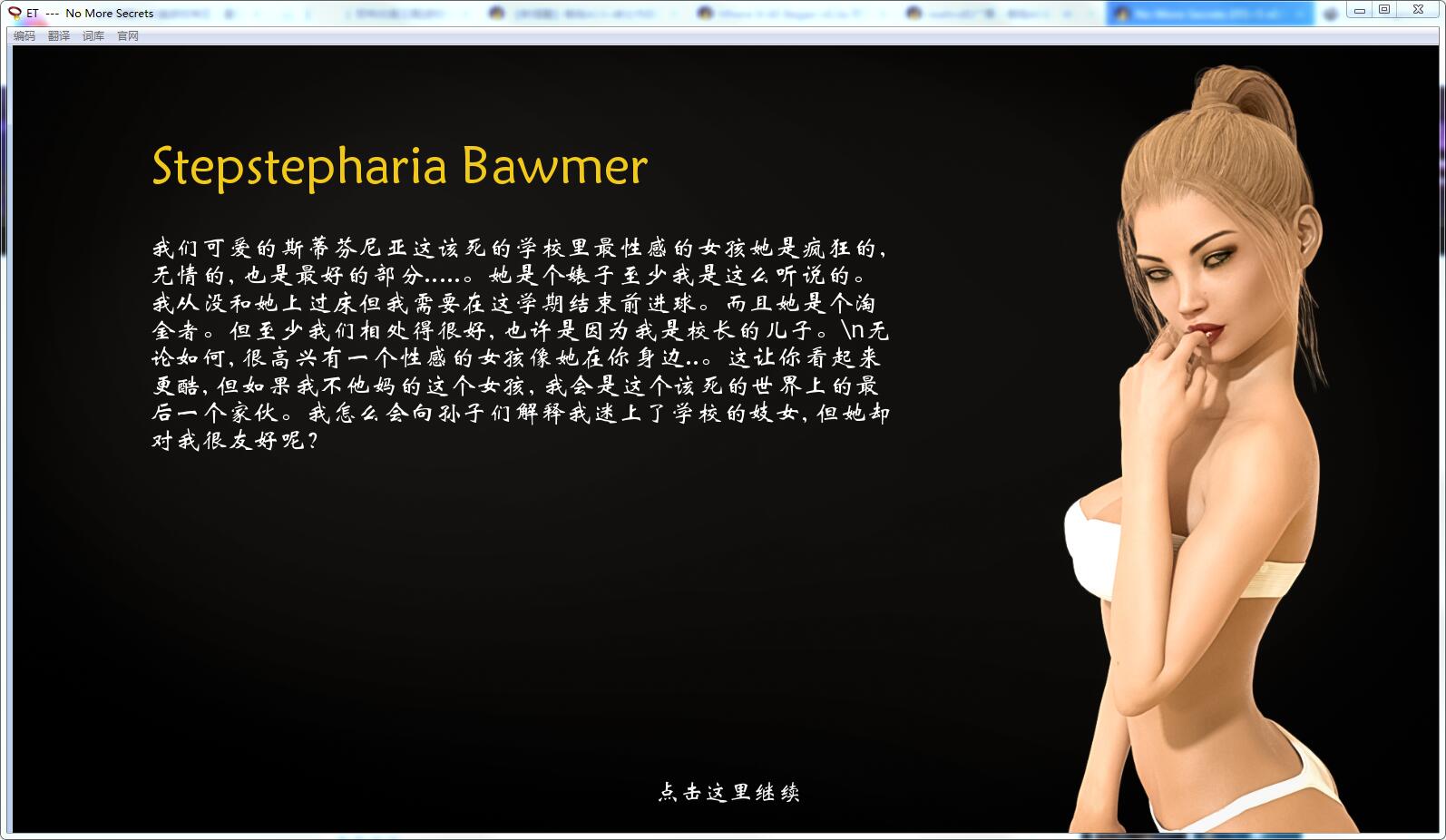Click the Stepstepharia Bawmer name heading
The image size is (1446, 840).
(x=399, y=166)
